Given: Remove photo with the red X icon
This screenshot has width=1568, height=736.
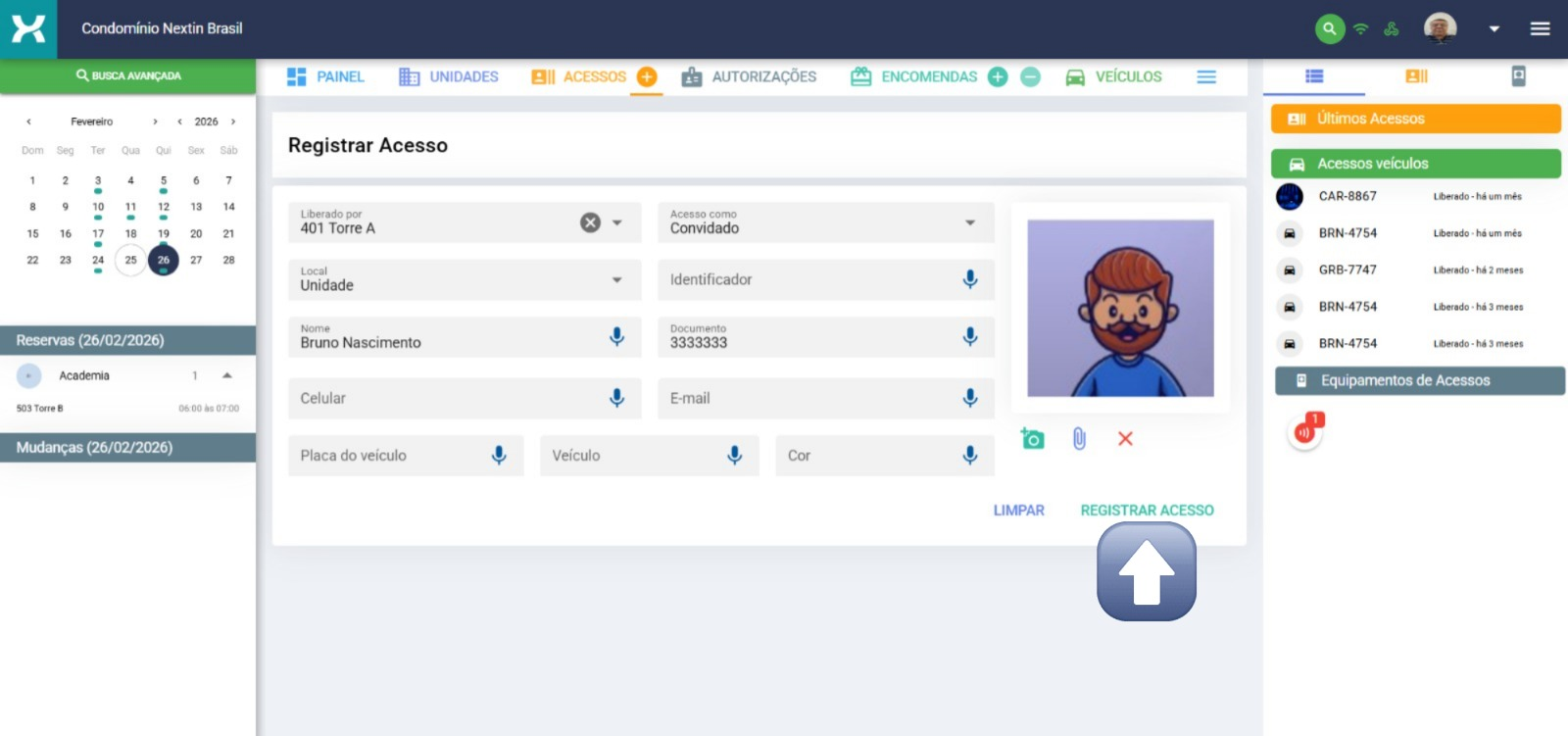Looking at the screenshot, I should pos(1125,439).
